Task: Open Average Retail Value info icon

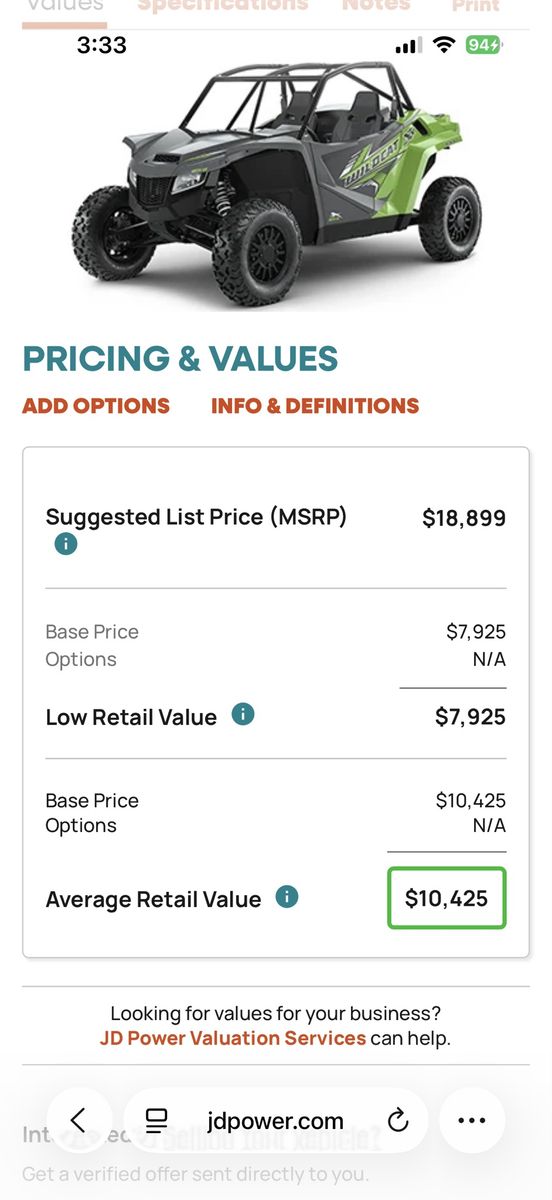Action: point(287,896)
